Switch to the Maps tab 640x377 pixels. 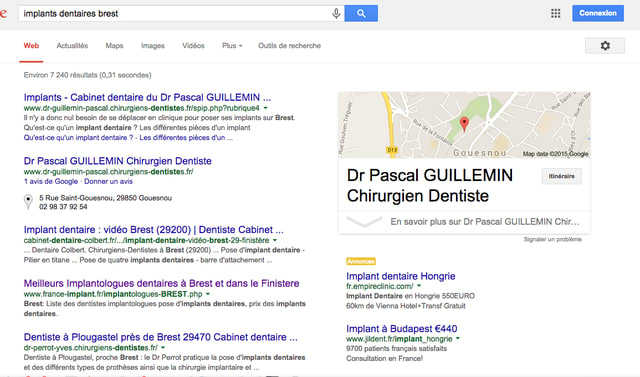pyautogui.click(x=114, y=46)
